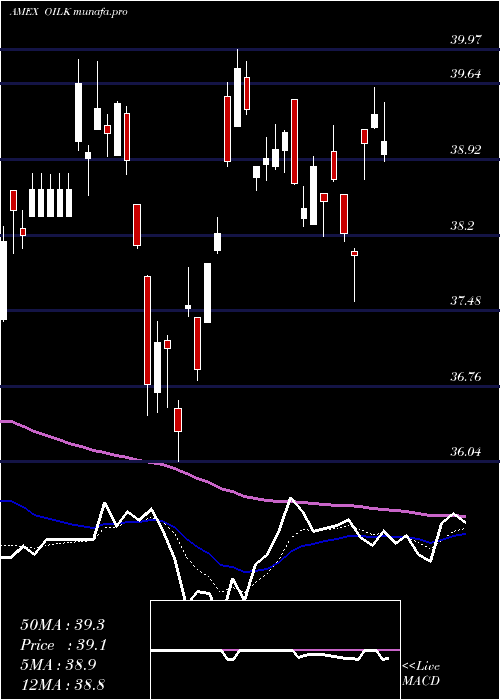Click the AMEX OILK munafa.pro title

coord(68,12)
